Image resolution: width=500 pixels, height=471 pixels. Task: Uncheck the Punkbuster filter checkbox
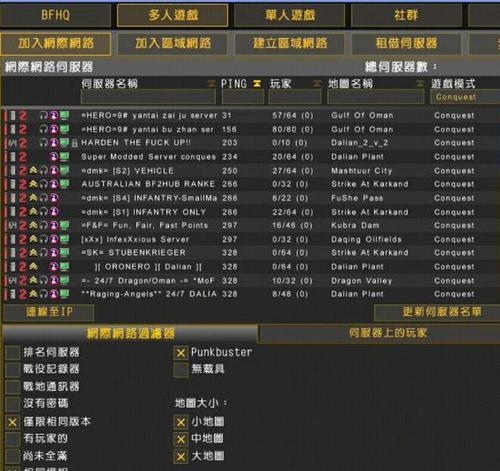181,353
